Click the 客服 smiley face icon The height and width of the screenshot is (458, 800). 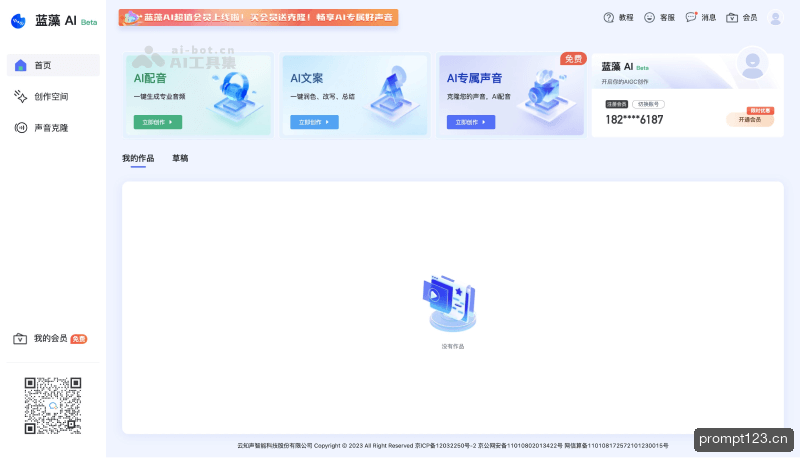click(649, 18)
